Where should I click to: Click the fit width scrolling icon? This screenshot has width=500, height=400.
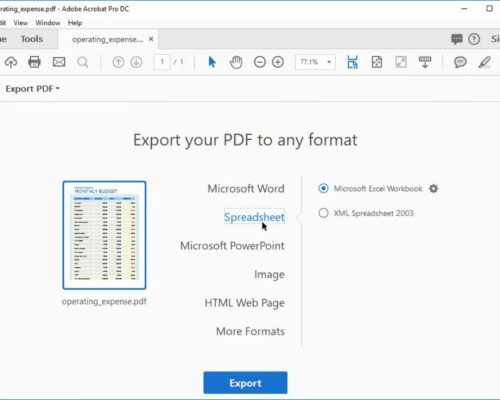pos(352,62)
